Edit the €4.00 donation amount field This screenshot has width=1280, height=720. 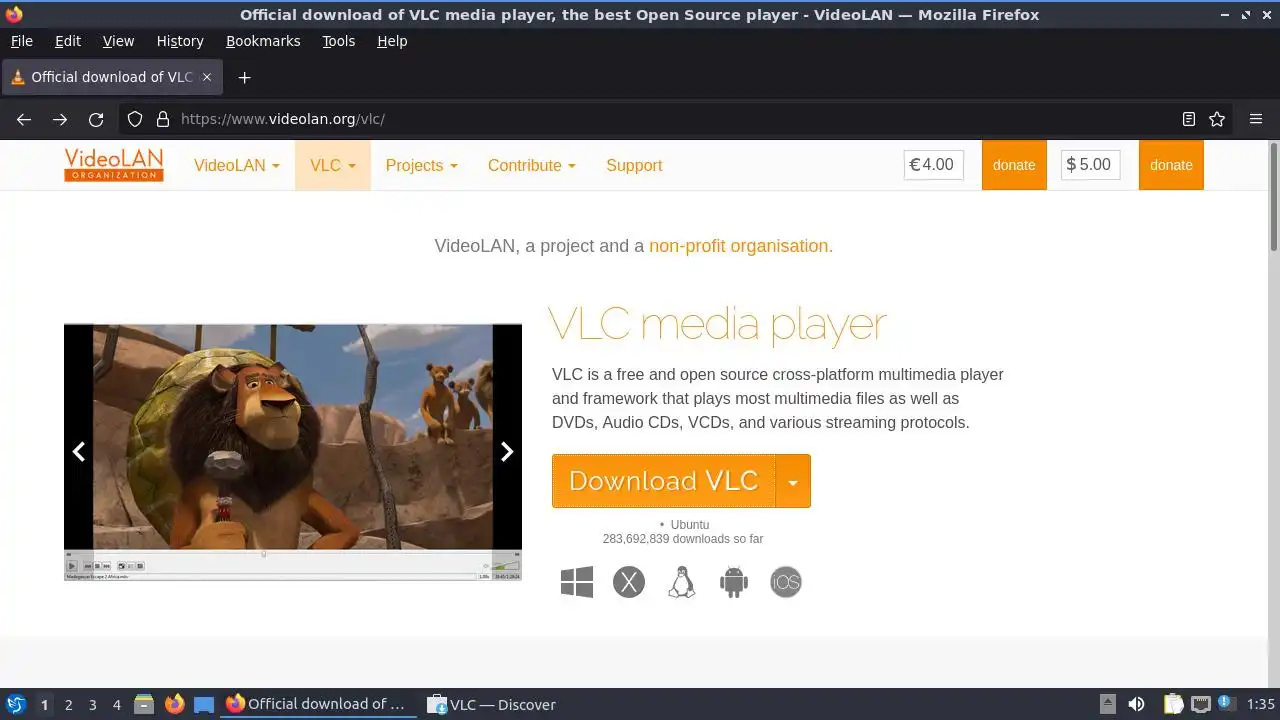click(934, 165)
